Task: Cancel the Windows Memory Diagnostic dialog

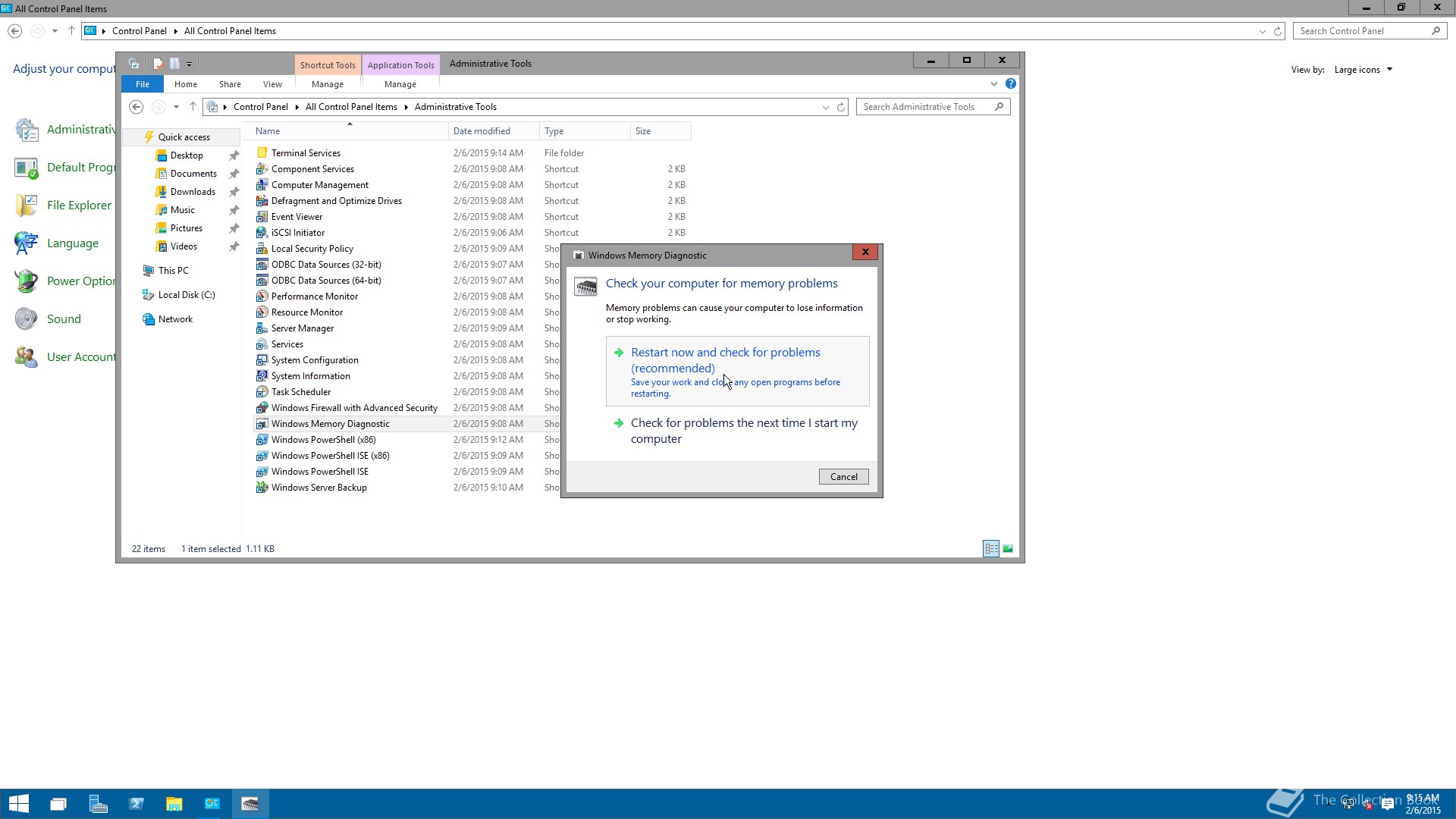Action: (x=843, y=477)
